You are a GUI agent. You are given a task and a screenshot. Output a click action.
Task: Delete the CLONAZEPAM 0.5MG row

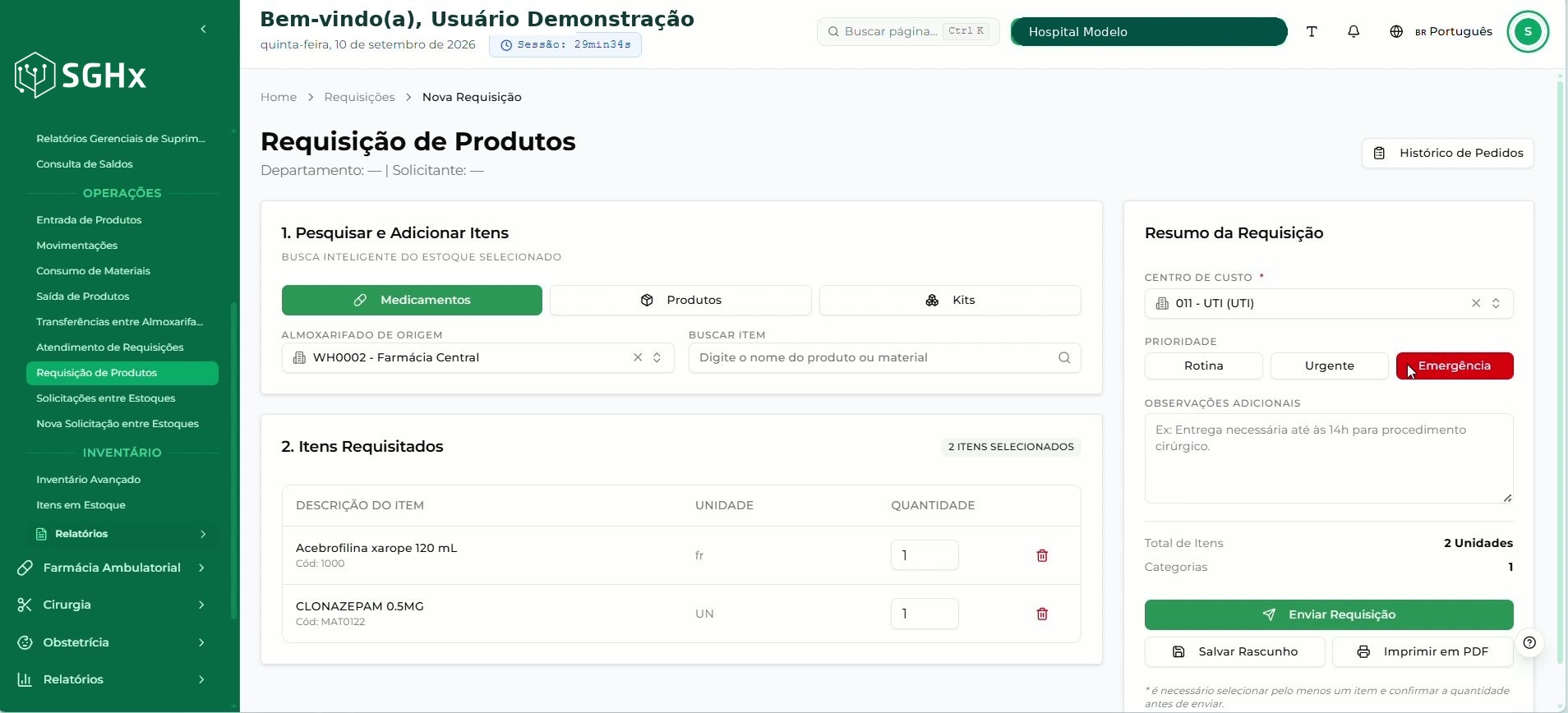tap(1042, 614)
